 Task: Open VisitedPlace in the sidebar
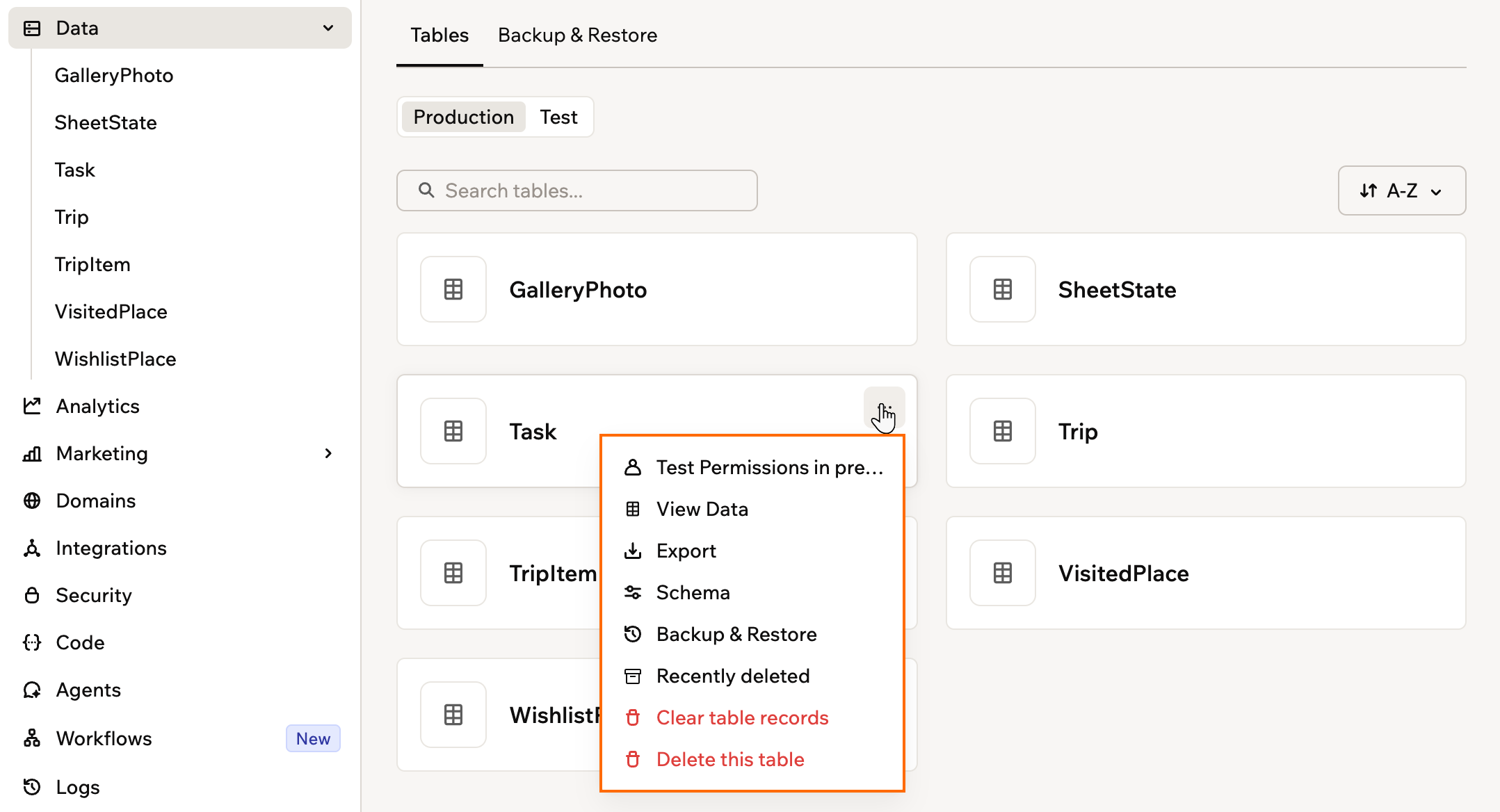pyautogui.click(x=111, y=311)
